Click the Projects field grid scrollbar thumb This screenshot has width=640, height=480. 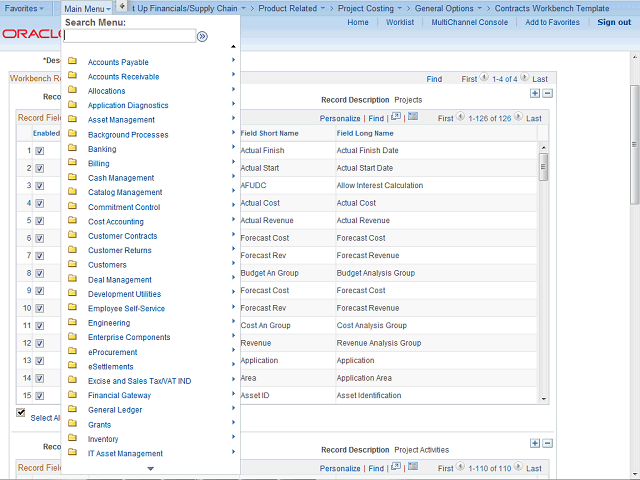(x=543, y=167)
